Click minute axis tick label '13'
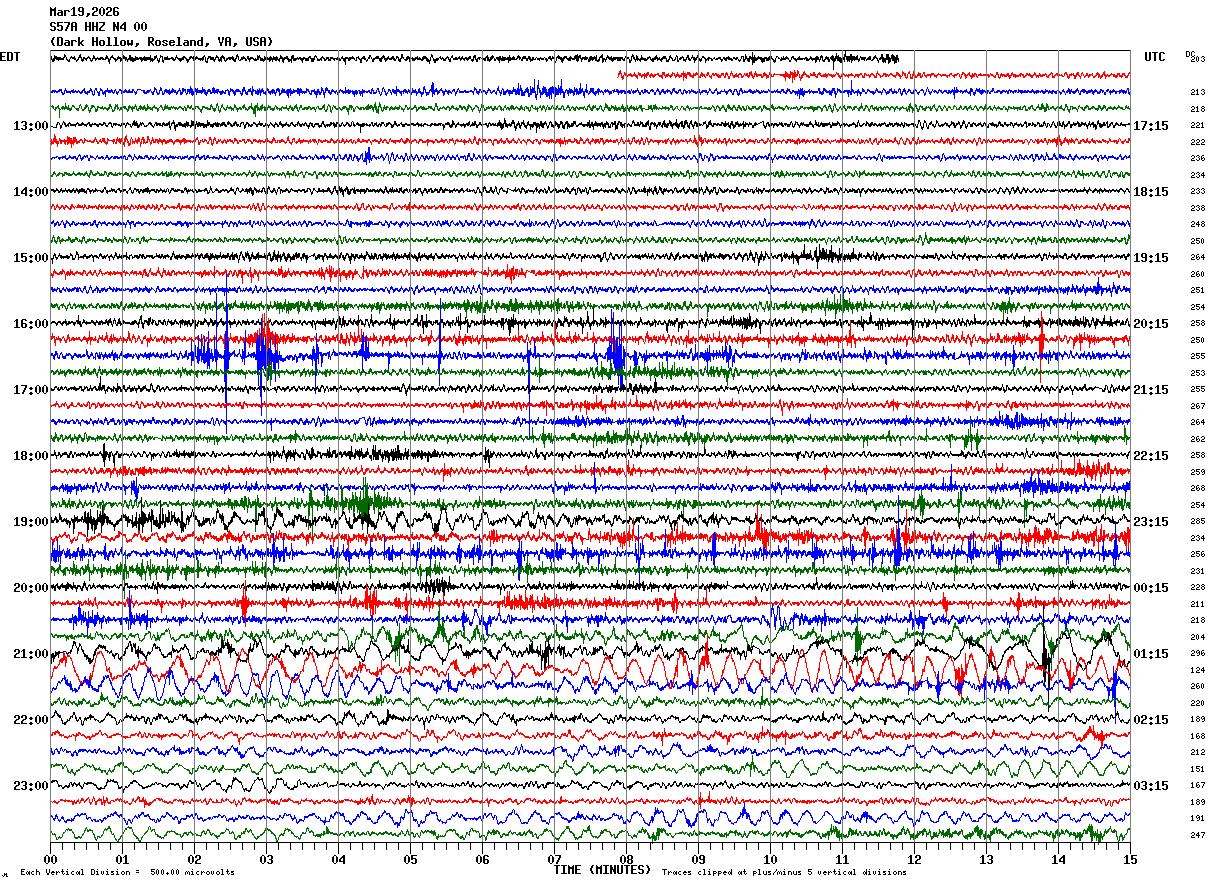The image size is (1210, 886). click(x=986, y=859)
